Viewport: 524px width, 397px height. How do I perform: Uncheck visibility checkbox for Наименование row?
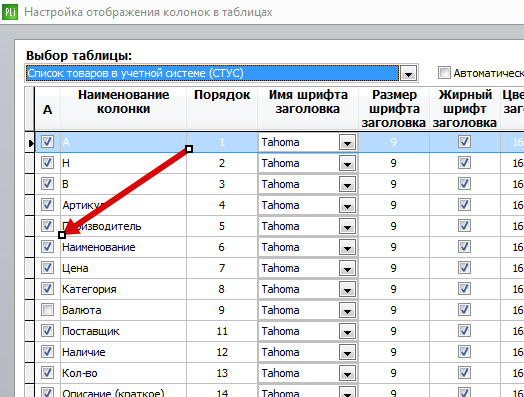pos(47,247)
